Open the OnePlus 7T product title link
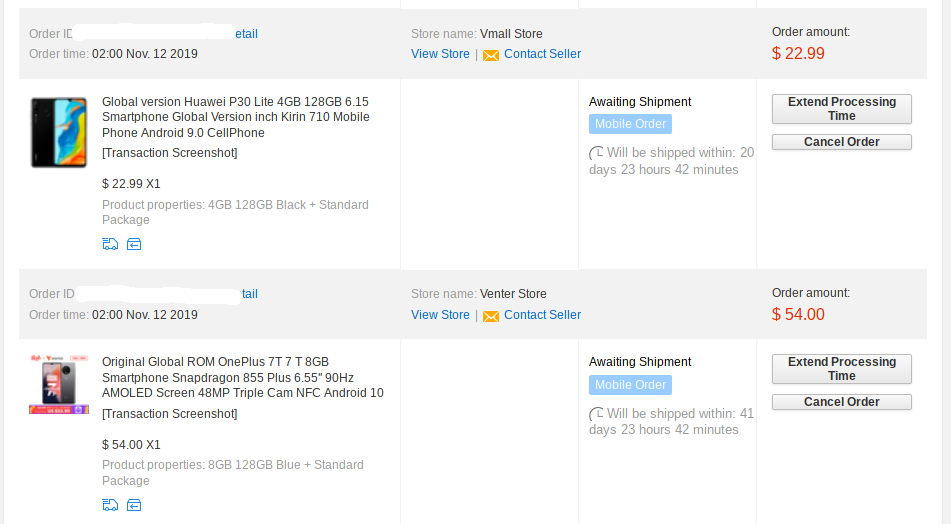This screenshot has width=951, height=524. tap(243, 377)
